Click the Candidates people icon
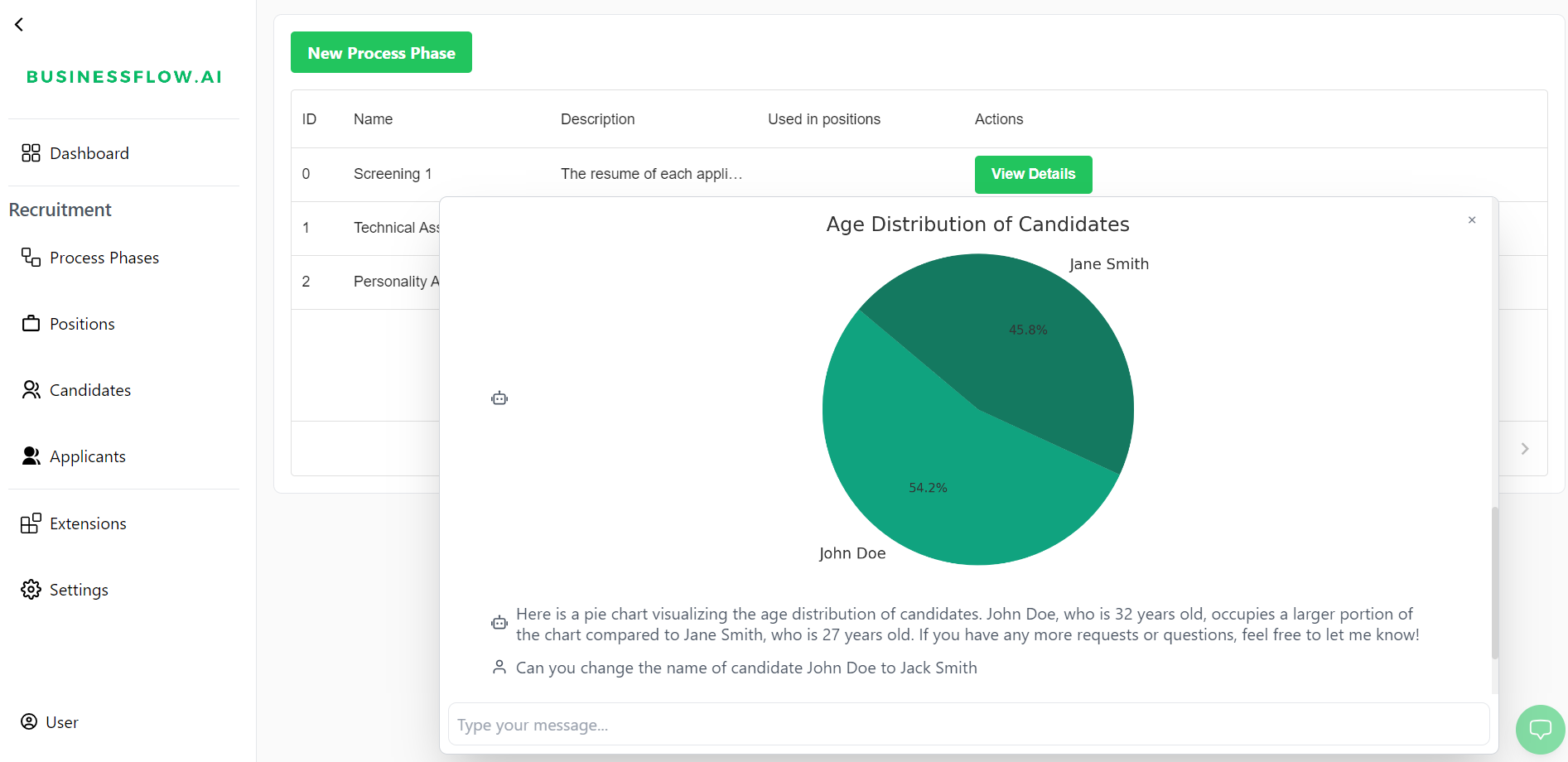Image resolution: width=1568 pixels, height=762 pixels. point(31,390)
